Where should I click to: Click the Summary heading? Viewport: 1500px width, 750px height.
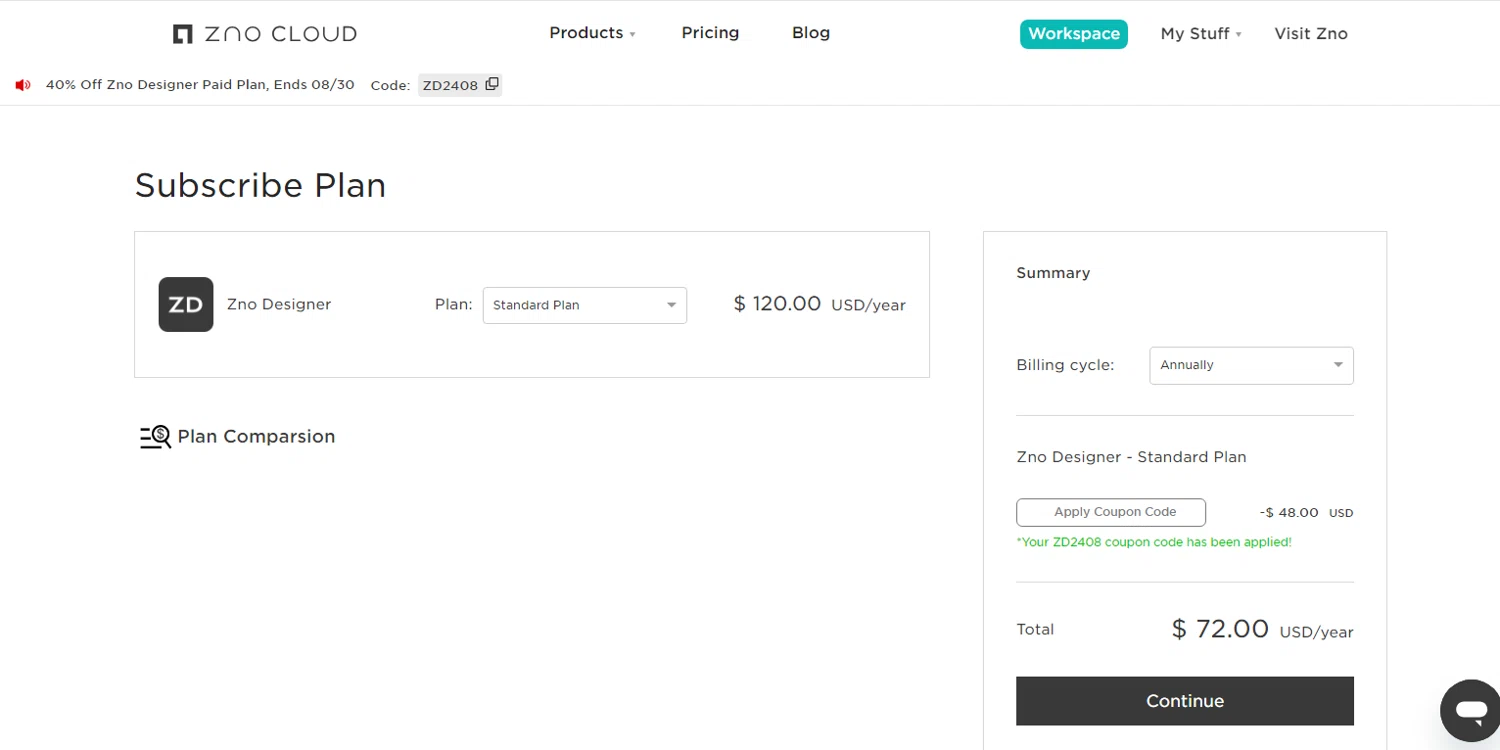(x=1053, y=273)
